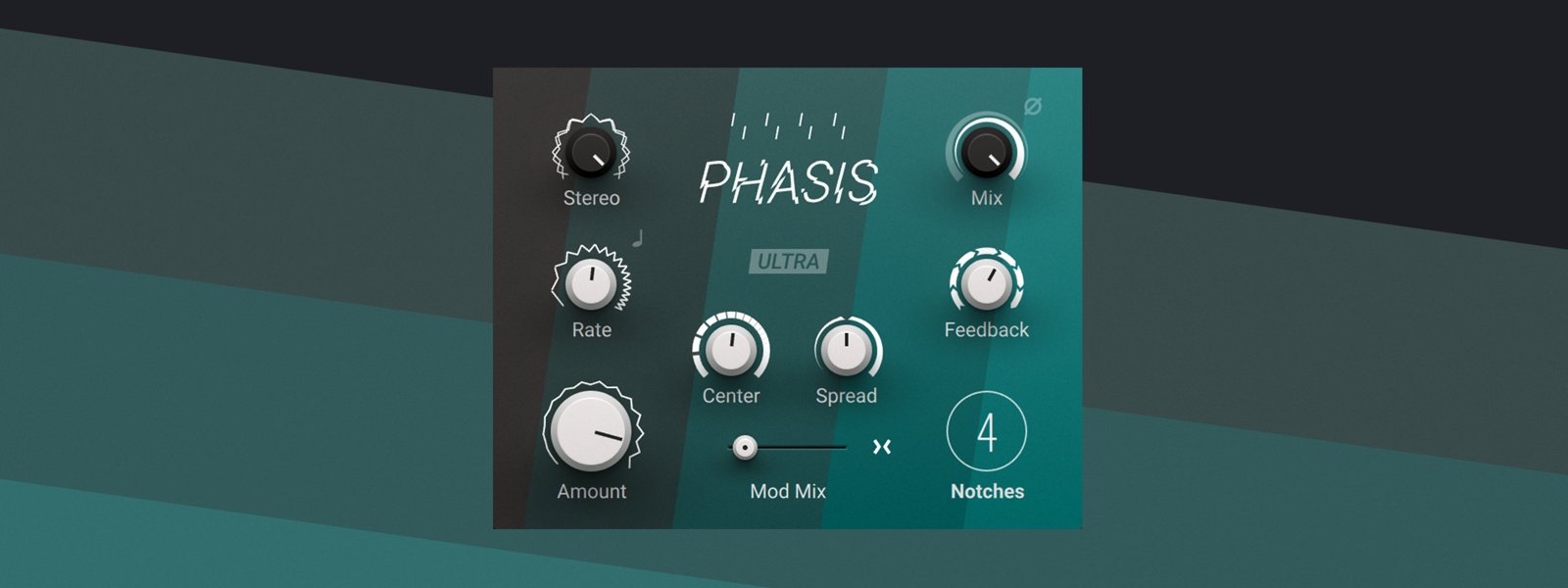Toggle the ULTRA mode button
The image size is (1568, 588).
789,262
